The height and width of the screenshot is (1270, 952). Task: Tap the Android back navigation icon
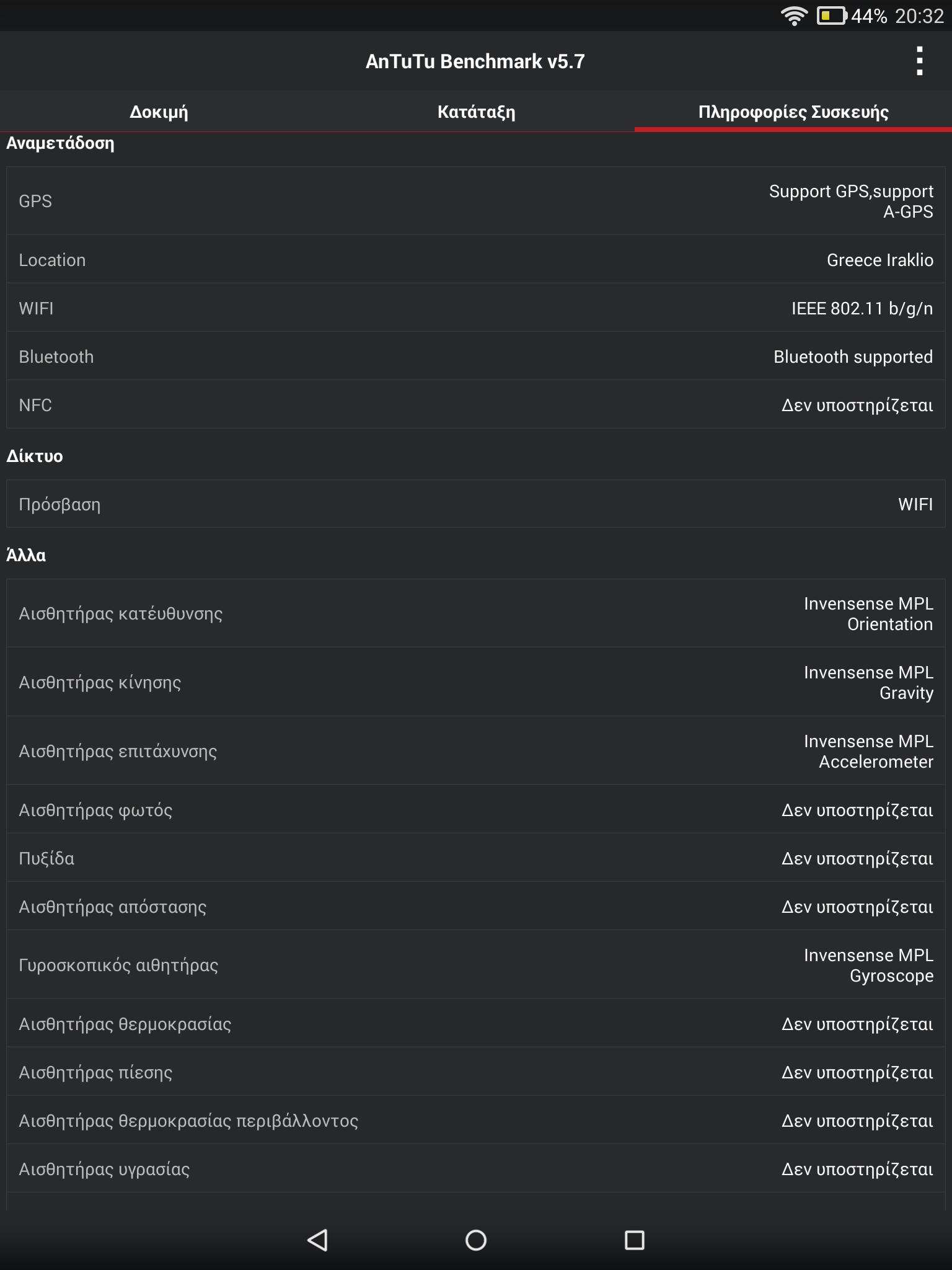pos(317,1240)
